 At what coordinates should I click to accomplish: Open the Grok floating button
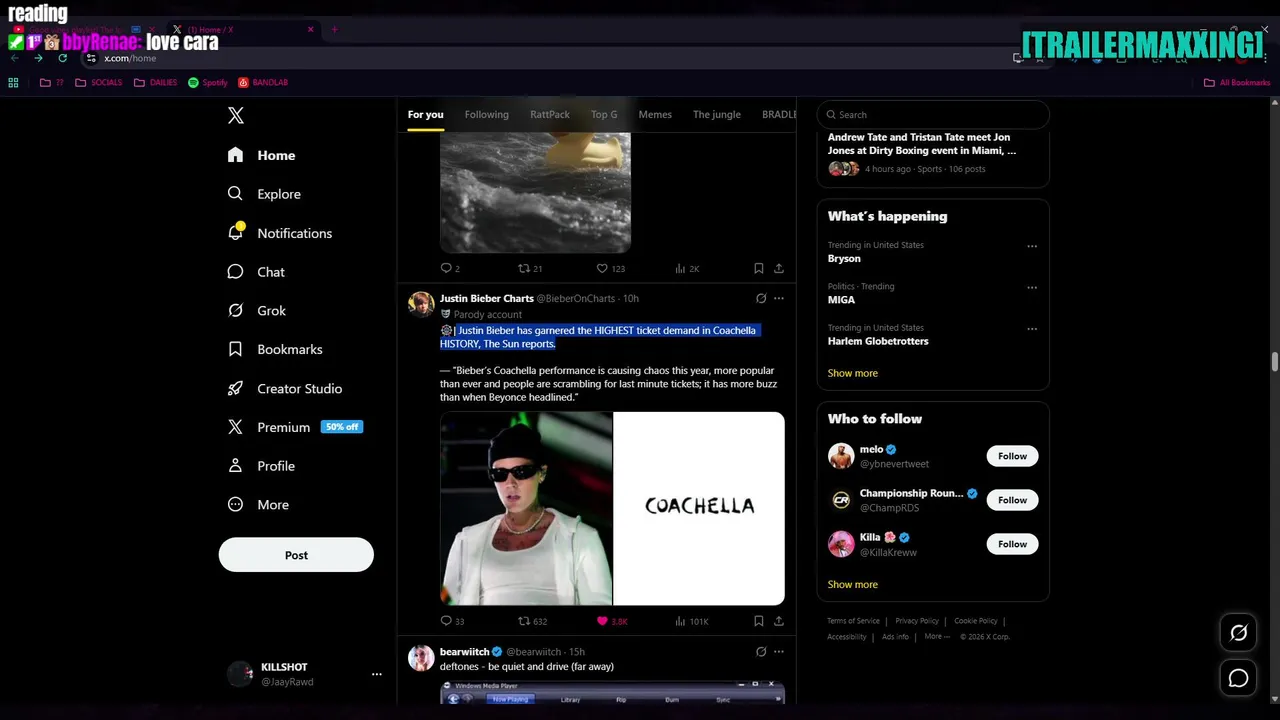(x=1238, y=633)
